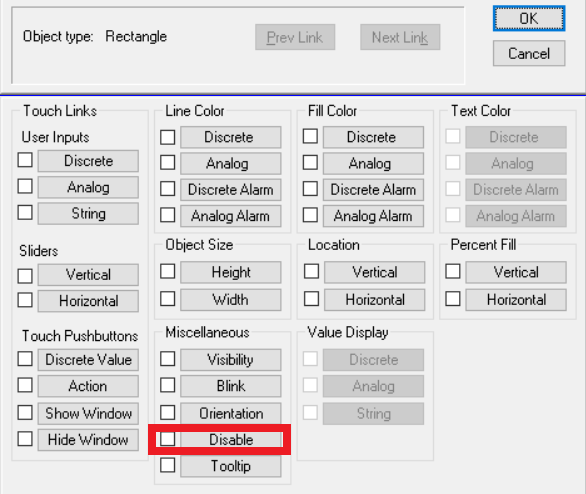Check the Orientation checkbox
The image size is (586, 494).
click(x=167, y=413)
